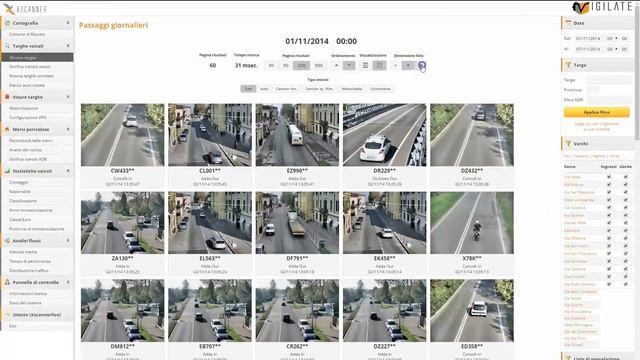Click the Xscanner logo icon
Viewport: 640px width, 360px height.
coord(8,8)
